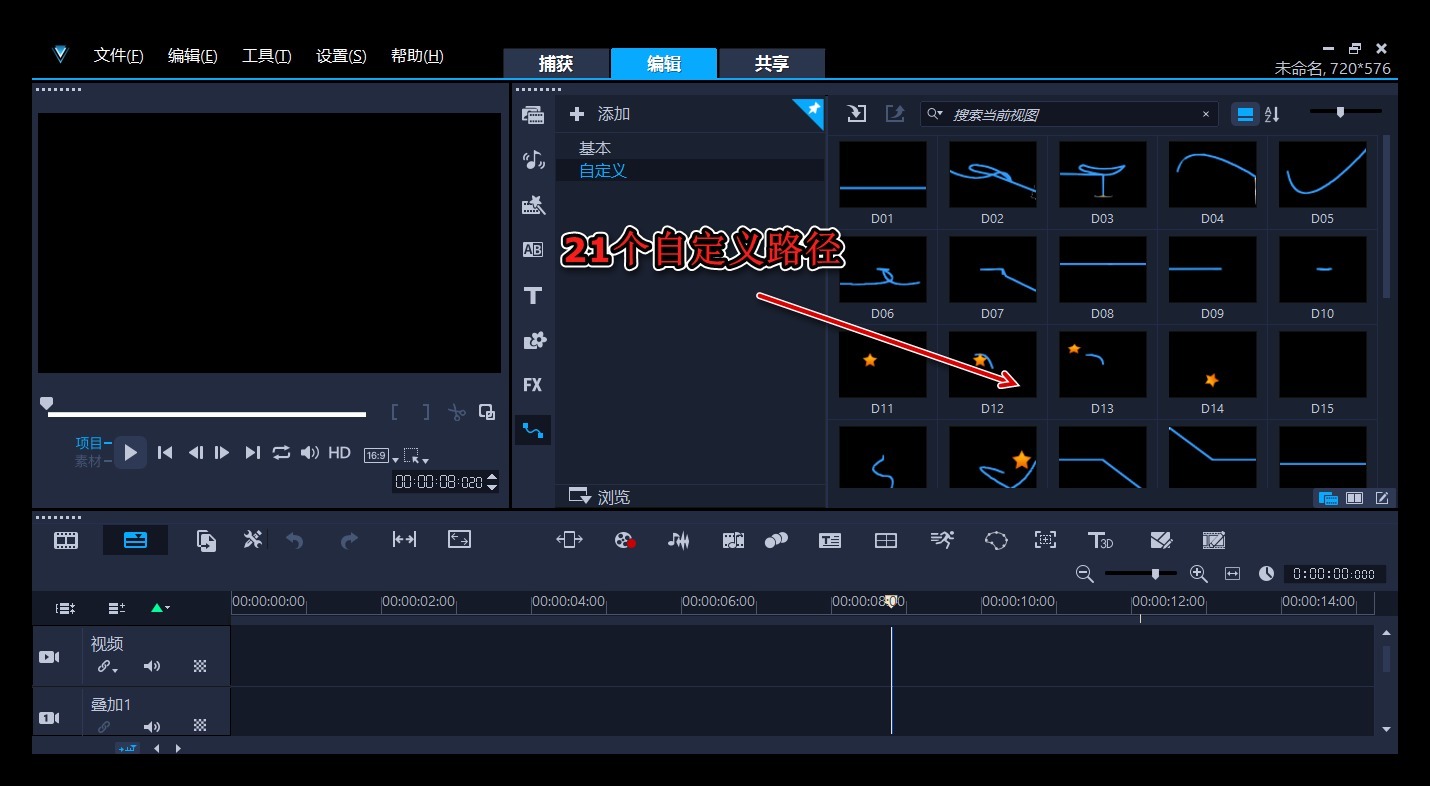The width and height of the screenshot is (1430, 786).
Task: Toggle thumbnail view in library
Action: 1245,114
